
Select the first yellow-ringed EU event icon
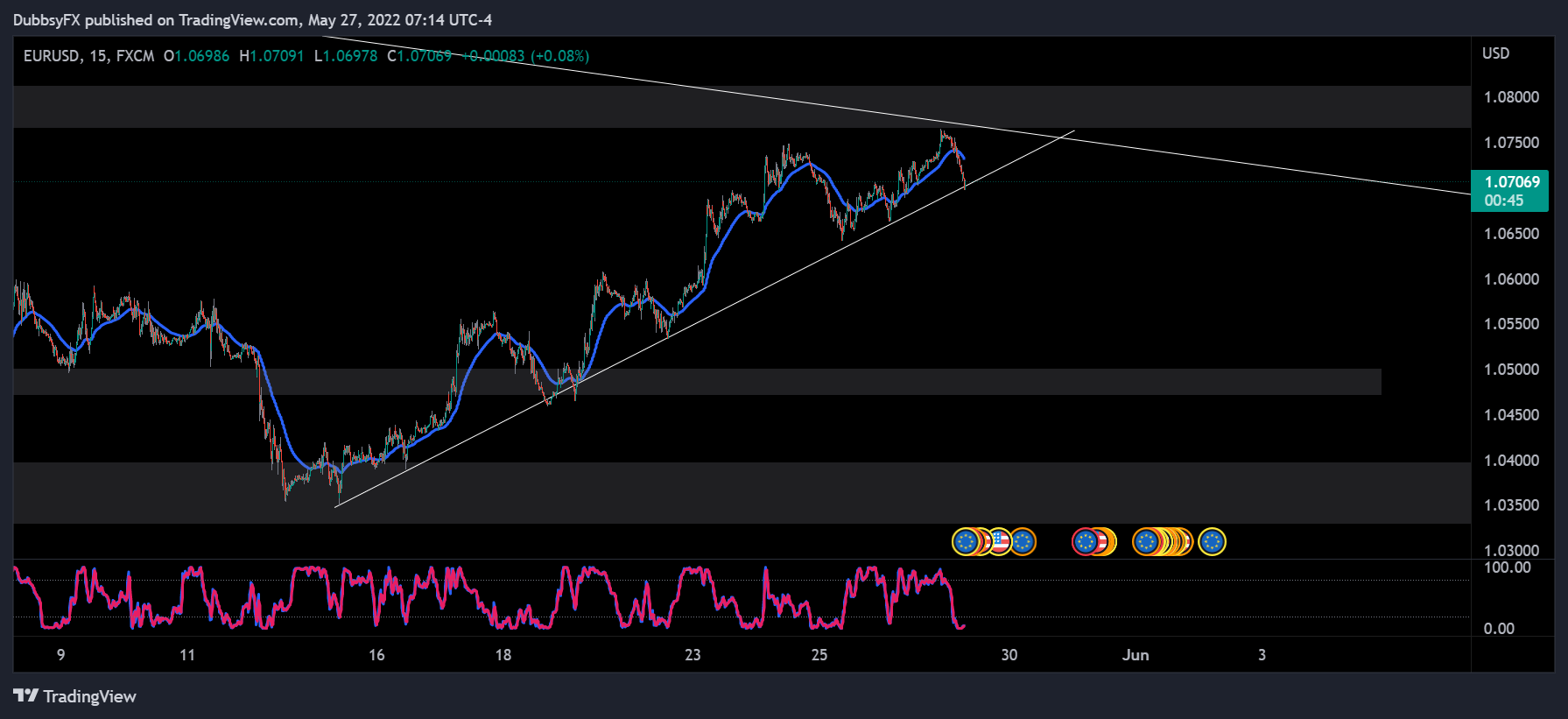pos(966,541)
